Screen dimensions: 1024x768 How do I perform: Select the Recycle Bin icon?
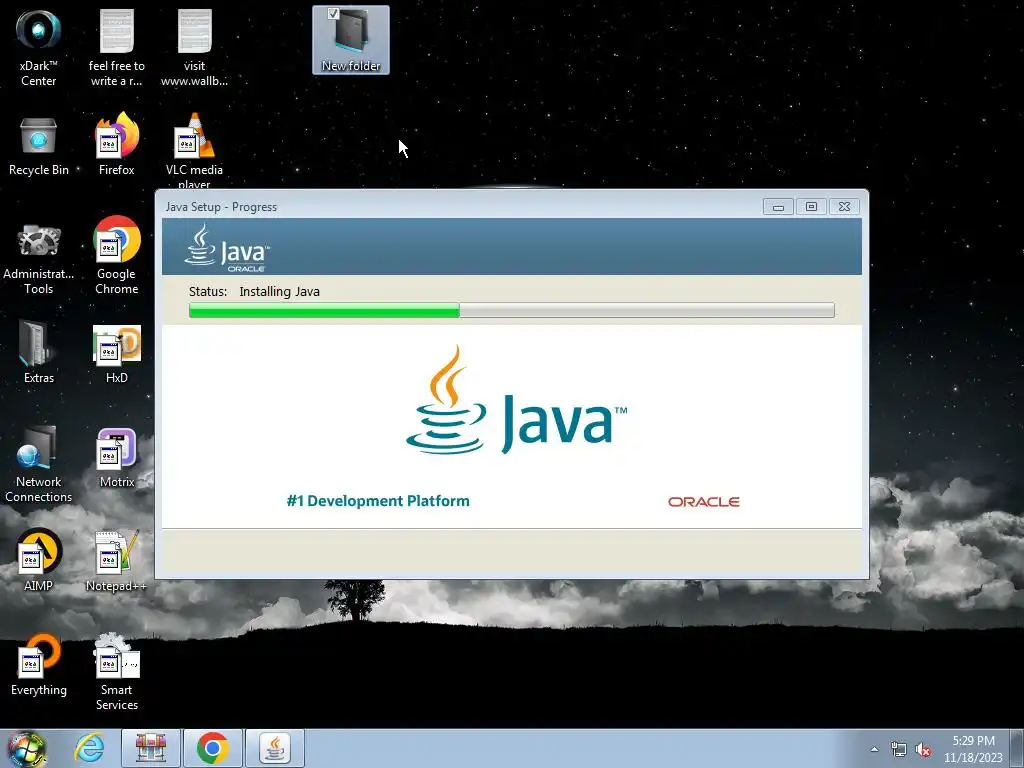pos(39,146)
